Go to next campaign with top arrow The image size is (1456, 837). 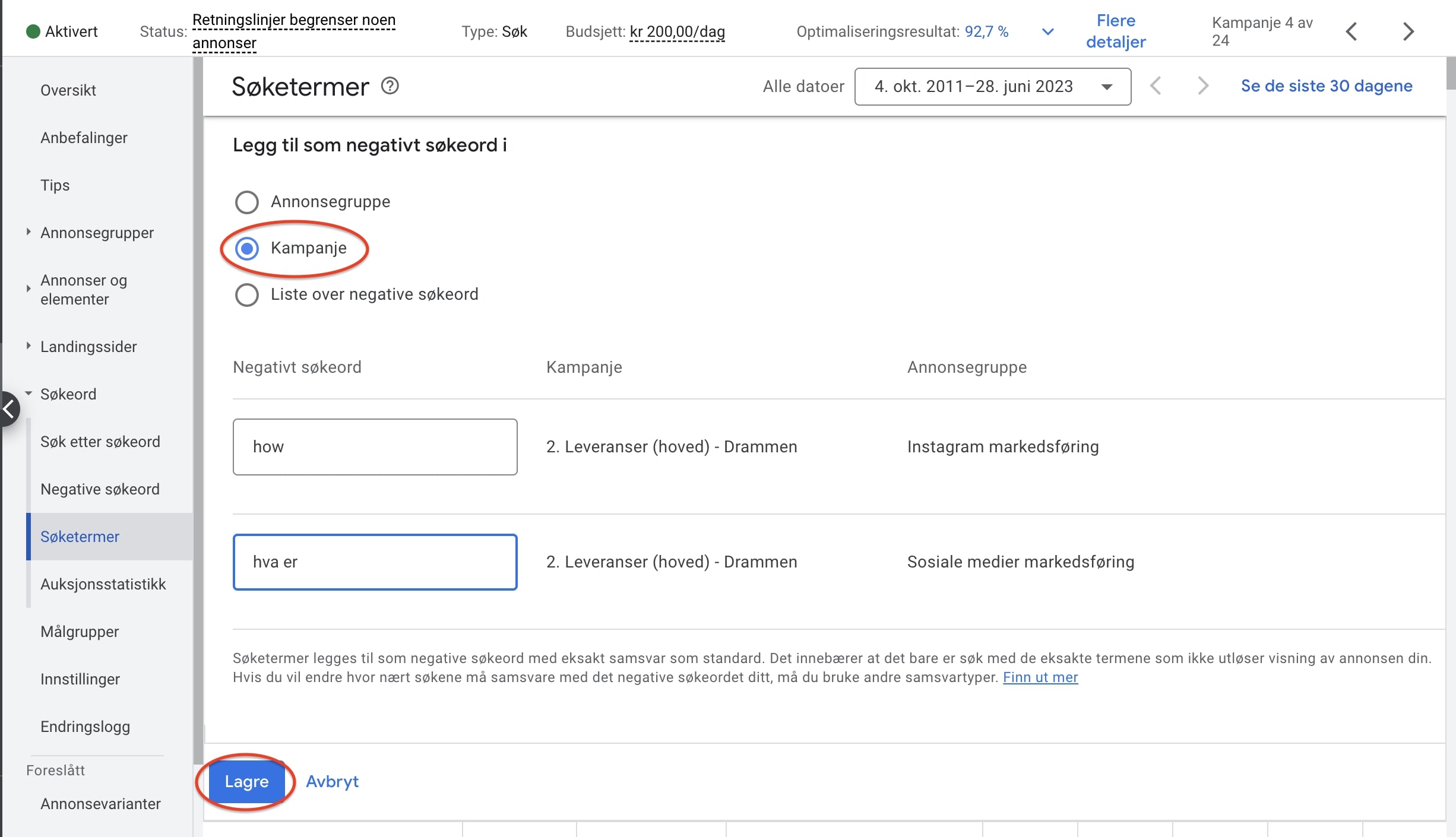click(x=1408, y=31)
